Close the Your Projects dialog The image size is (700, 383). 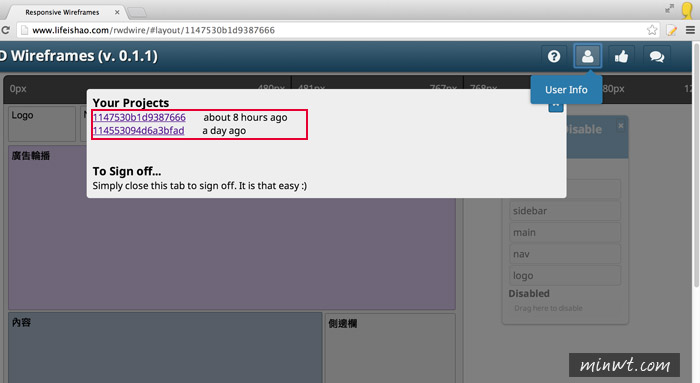tap(555, 106)
